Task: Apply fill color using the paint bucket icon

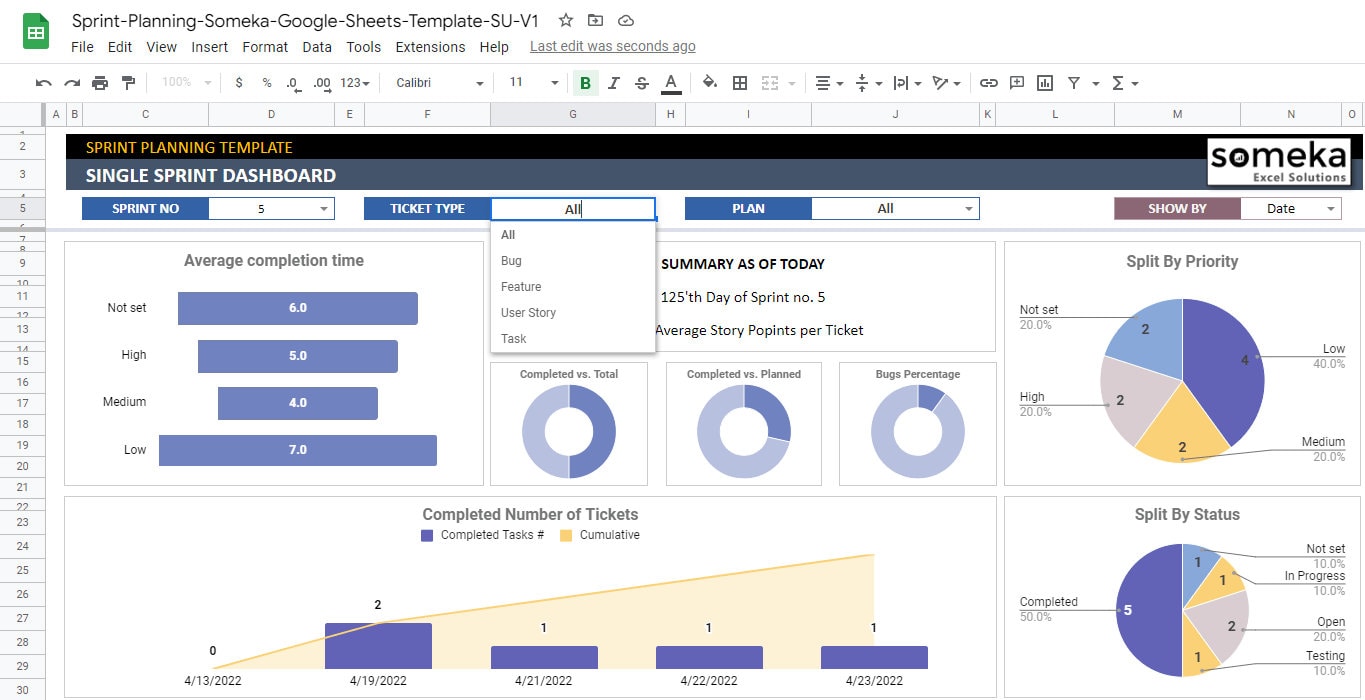Action: (x=709, y=83)
